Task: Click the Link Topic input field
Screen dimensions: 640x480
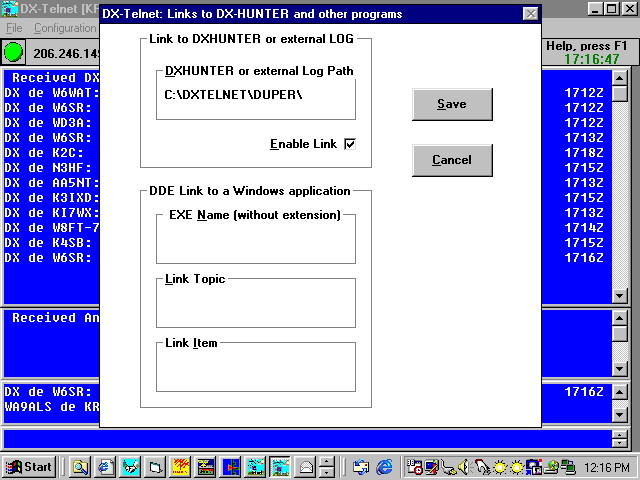Action: click(256, 305)
